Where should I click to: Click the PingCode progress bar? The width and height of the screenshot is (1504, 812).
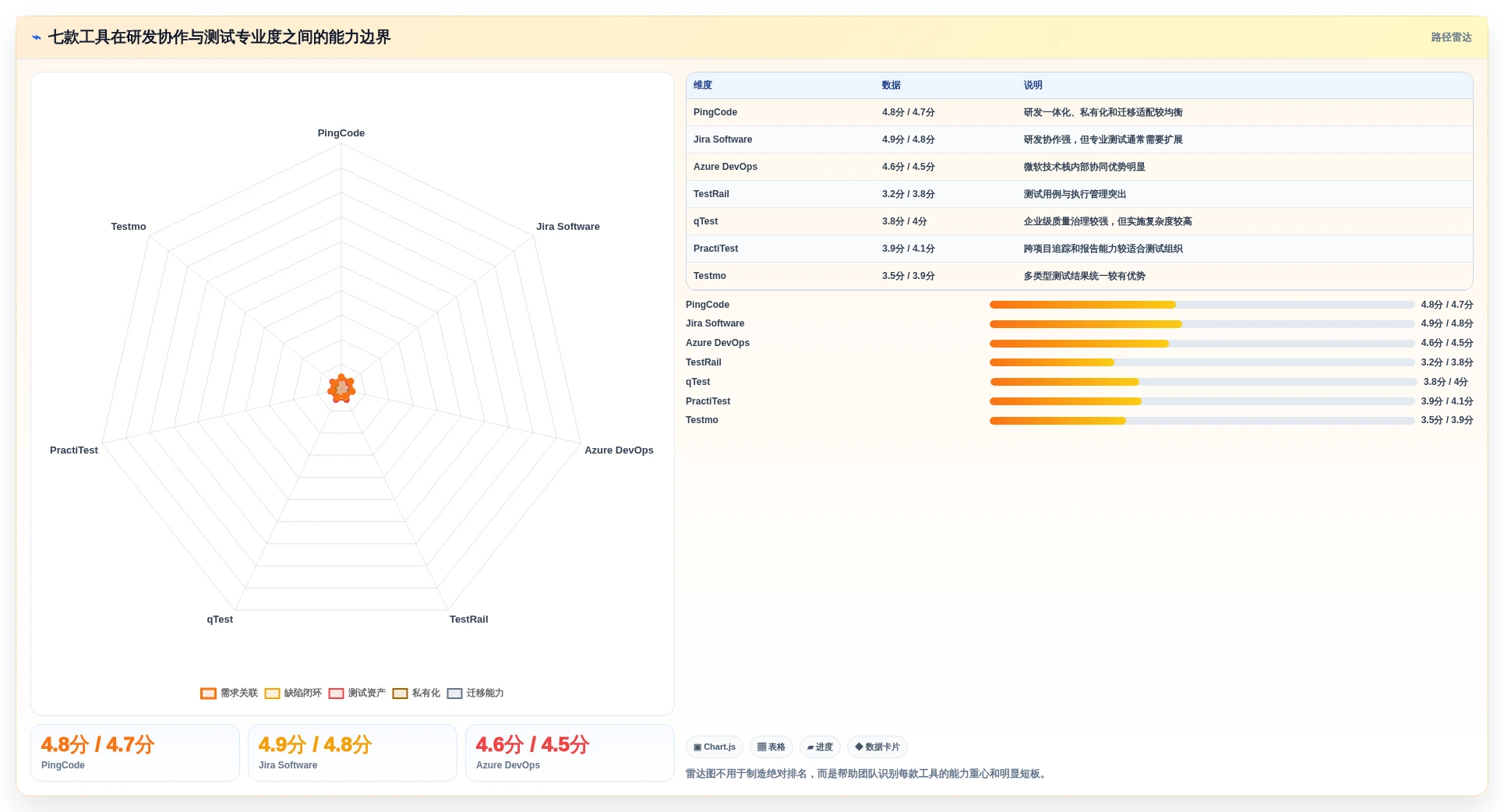(1202, 305)
